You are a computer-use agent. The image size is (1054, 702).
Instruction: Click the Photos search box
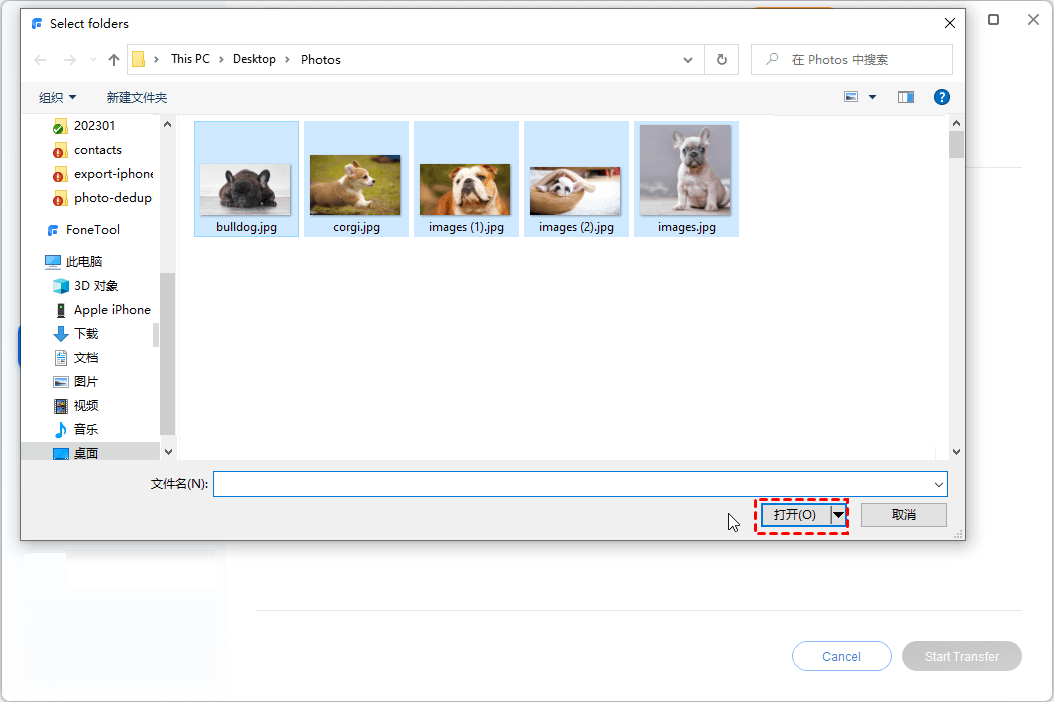(860, 60)
